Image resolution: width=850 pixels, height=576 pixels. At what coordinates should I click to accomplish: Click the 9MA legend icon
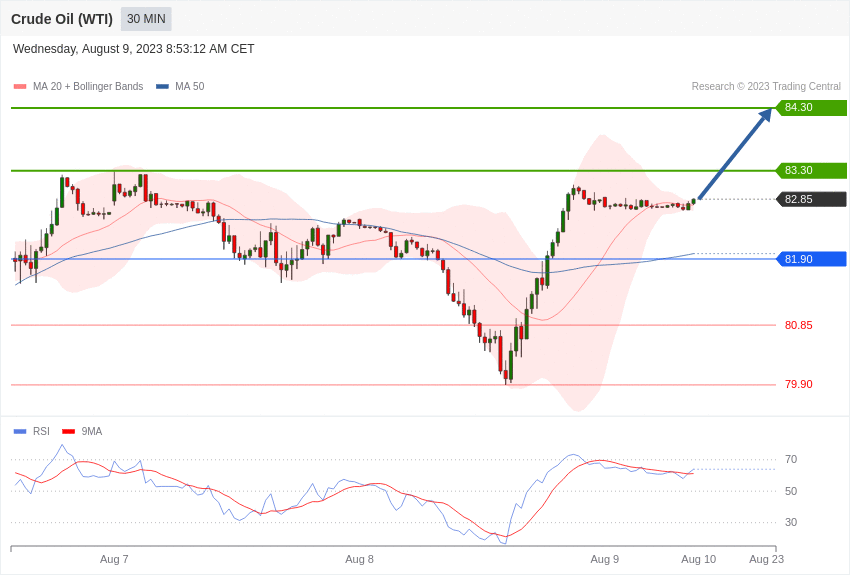66,431
